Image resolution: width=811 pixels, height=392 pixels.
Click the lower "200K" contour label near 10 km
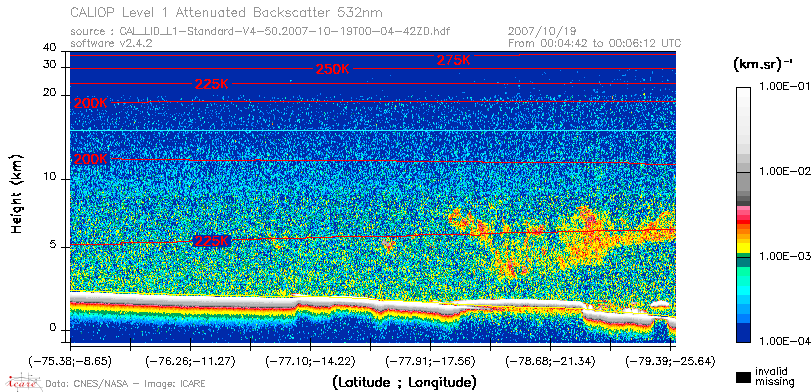pos(91,160)
